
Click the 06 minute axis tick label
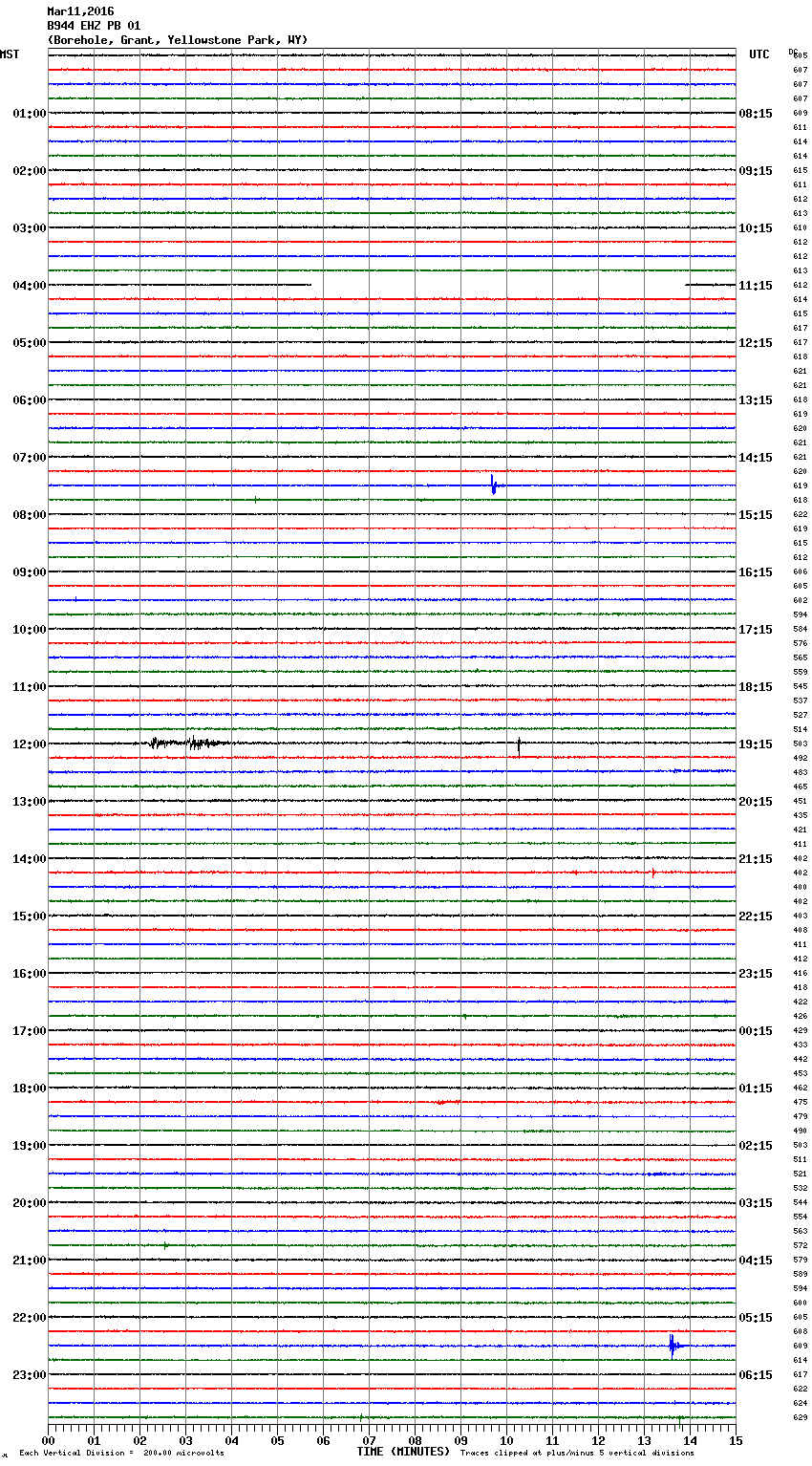(x=323, y=1440)
